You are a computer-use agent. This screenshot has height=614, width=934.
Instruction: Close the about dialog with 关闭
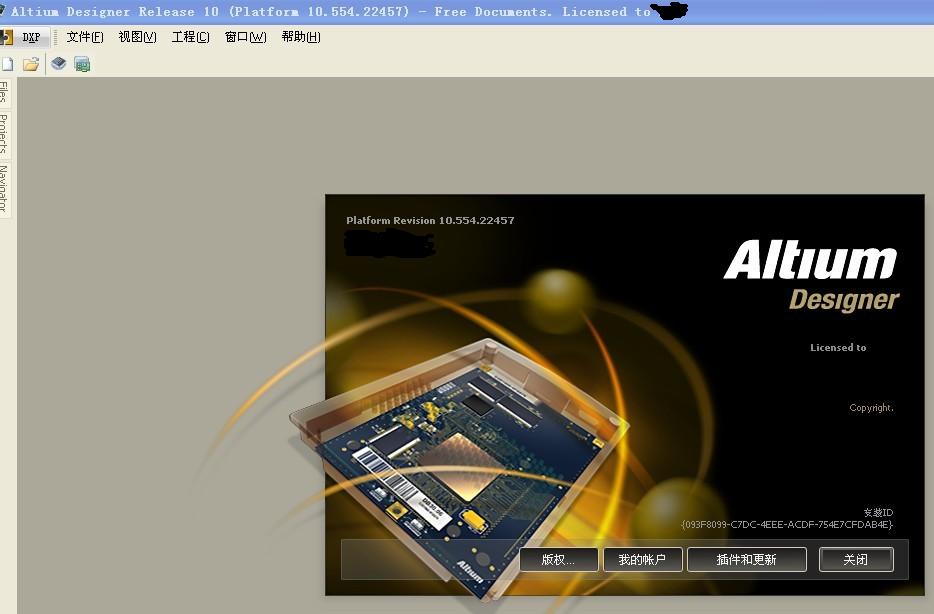pyautogui.click(x=856, y=560)
